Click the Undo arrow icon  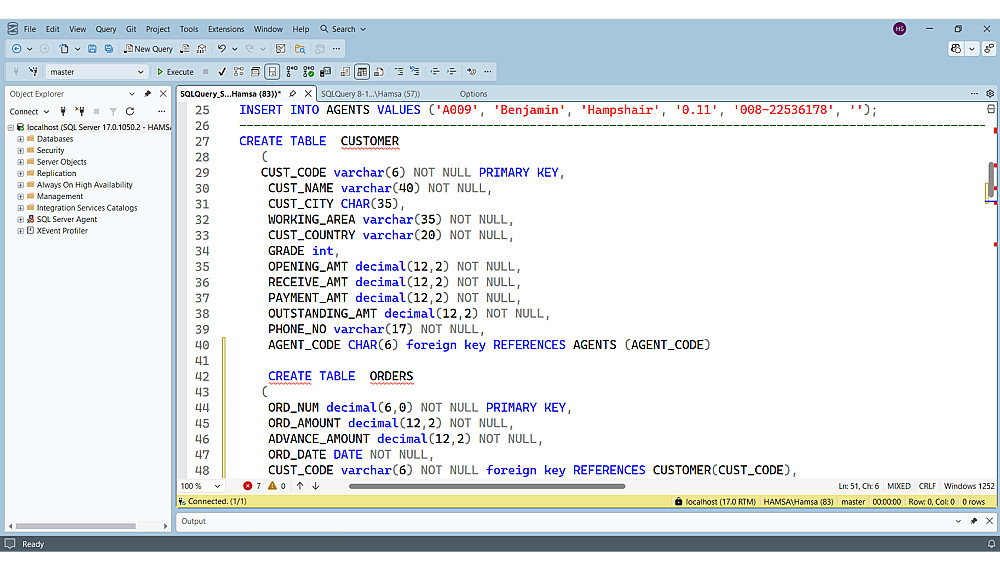(x=221, y=48)
